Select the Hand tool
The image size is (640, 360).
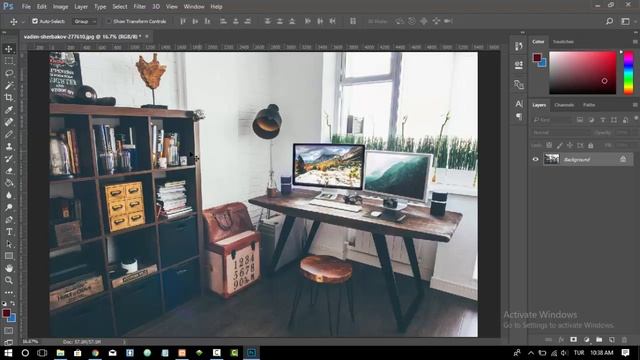click(x=9, y=268)
